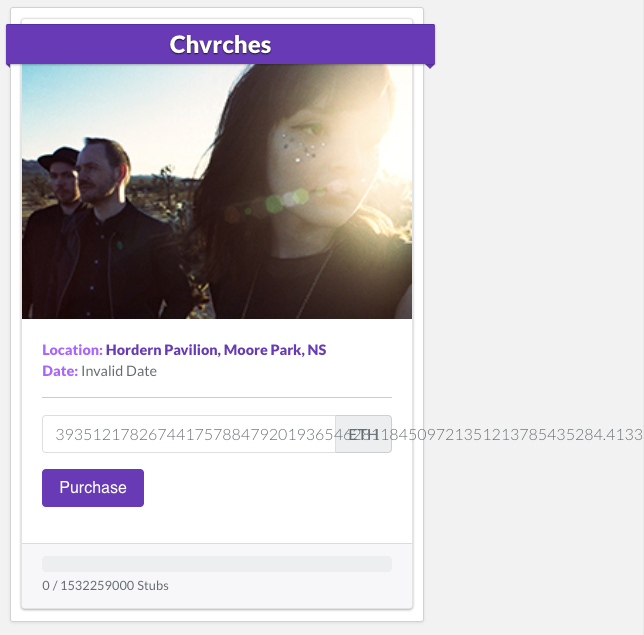This screenshot has width=644, height=635.
Task: Click the 'Invalid Date' value
Action: coord(119,371)
